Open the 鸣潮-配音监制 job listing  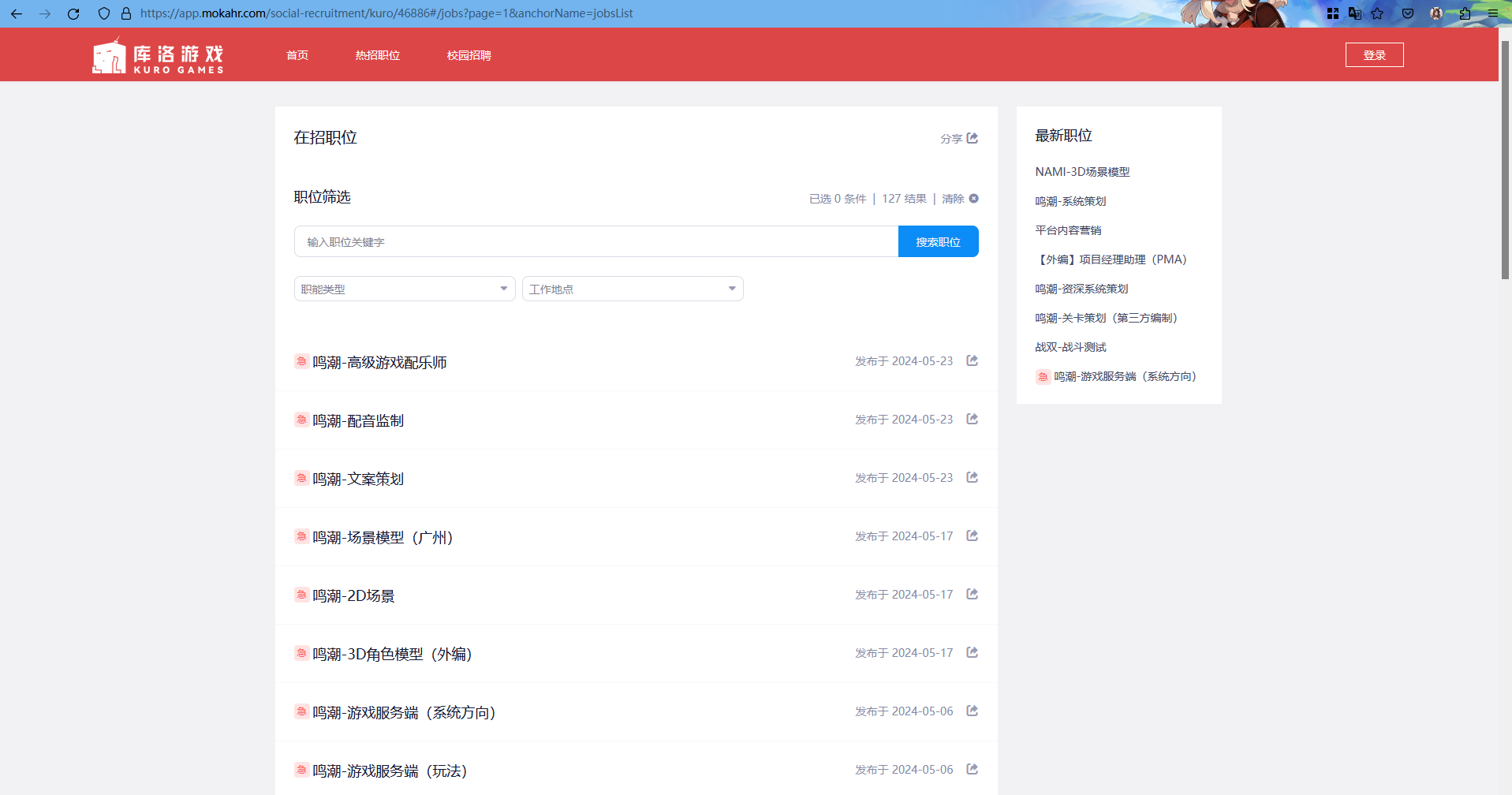coord(358,420)
